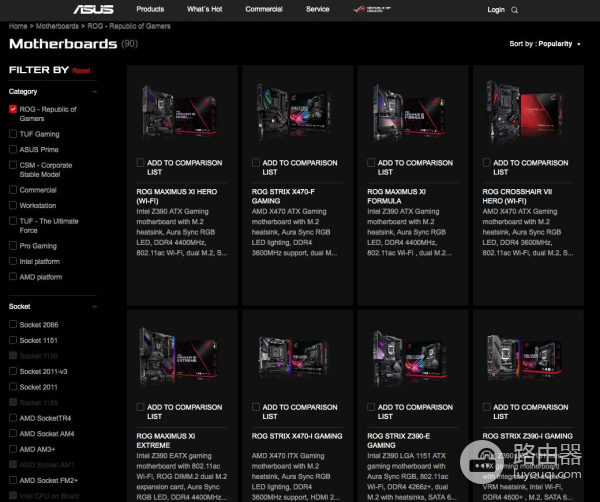The image size is (600, 502).
Task: Go to Motherboards breadcrumb link
Action: click(x=60, y=26)
